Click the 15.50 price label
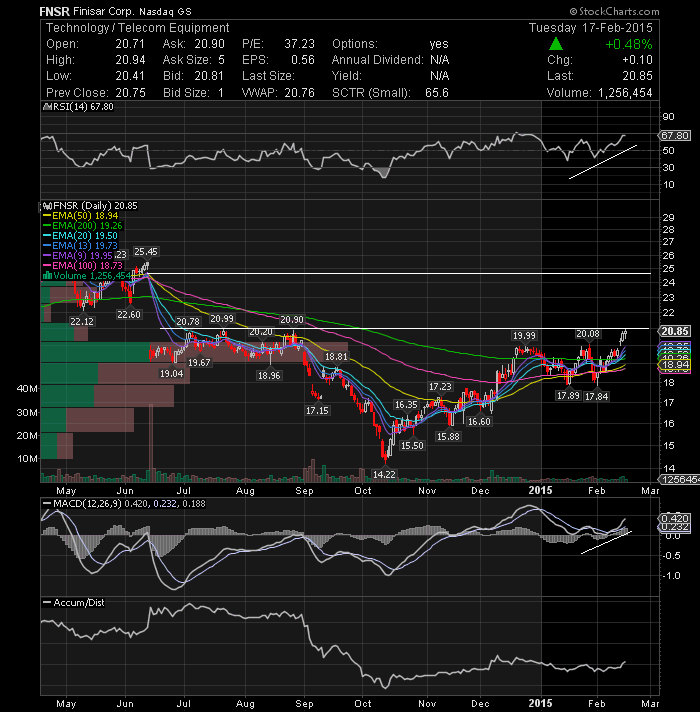Viewport: 700px width, 712px height. (412, 445)
